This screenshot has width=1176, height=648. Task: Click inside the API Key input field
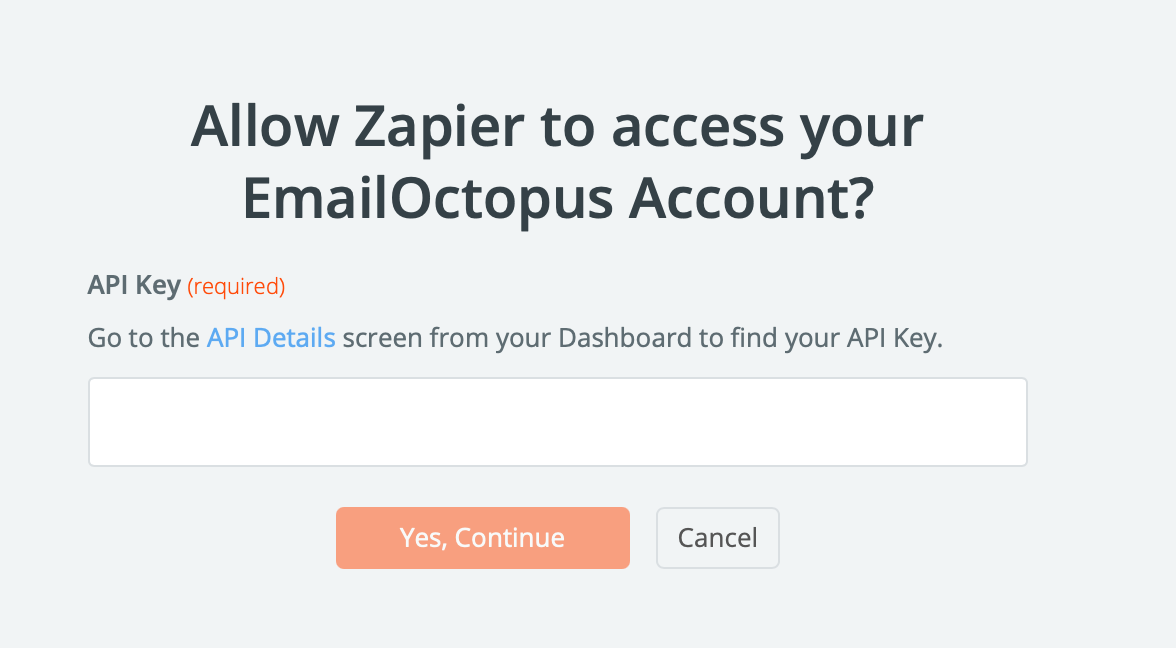(557, 420)
